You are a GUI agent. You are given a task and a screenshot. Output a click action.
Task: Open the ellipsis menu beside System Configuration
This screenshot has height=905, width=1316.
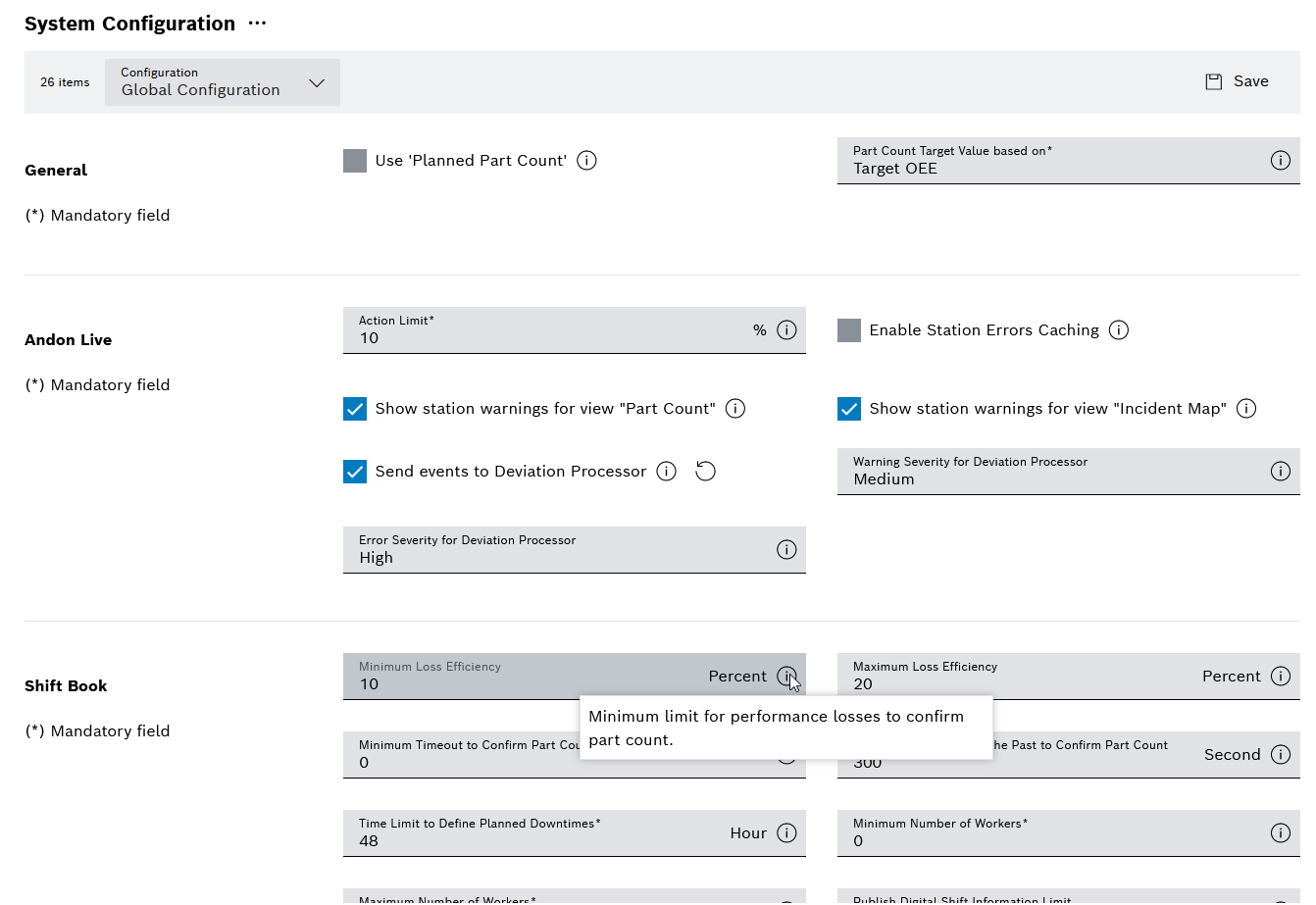[x=256, y=23]
